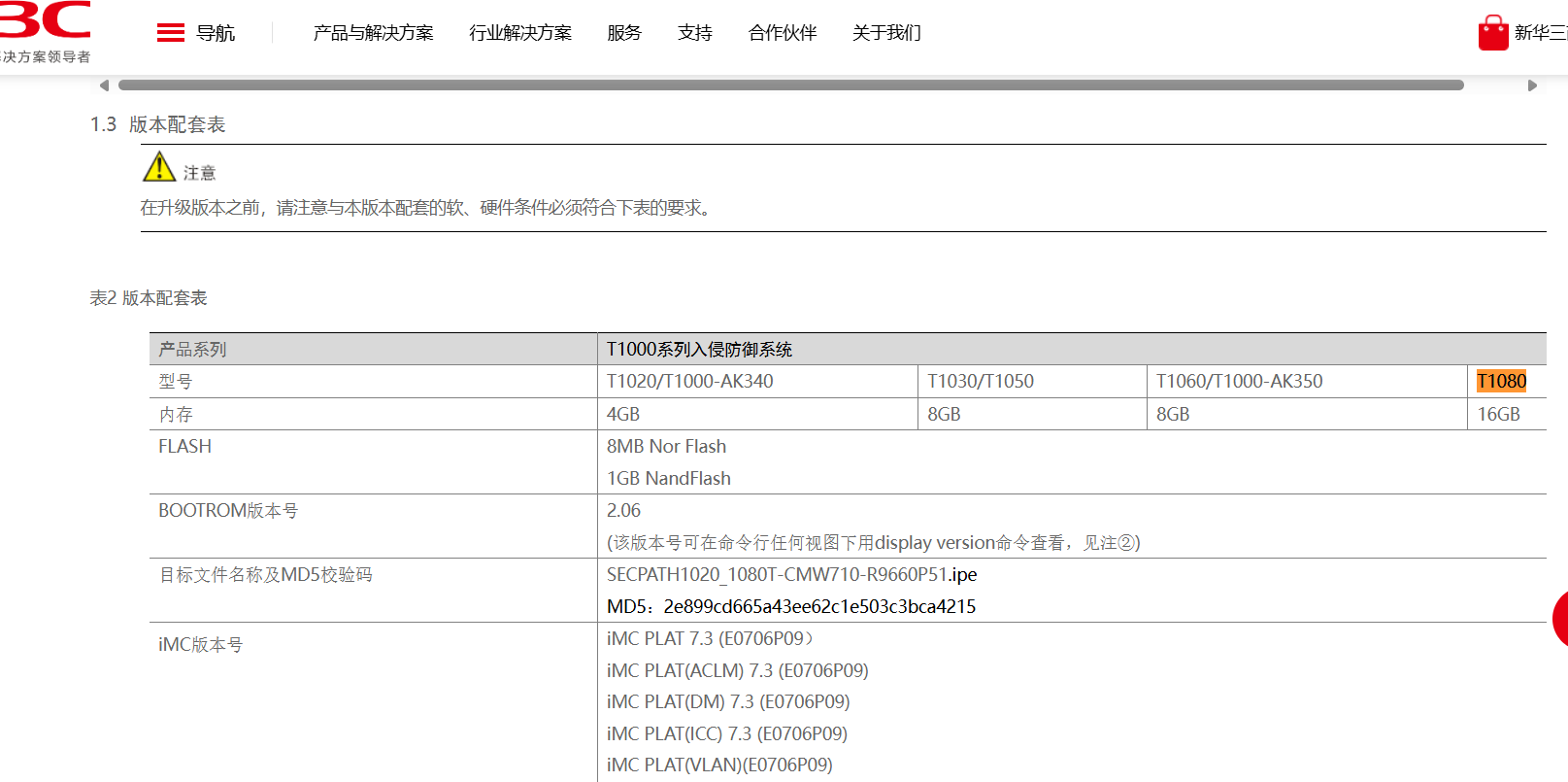Viewport: 1568px width, 782px height.
Task: Select the section heading 1.3 版本配套表
Action: [158, 124]
